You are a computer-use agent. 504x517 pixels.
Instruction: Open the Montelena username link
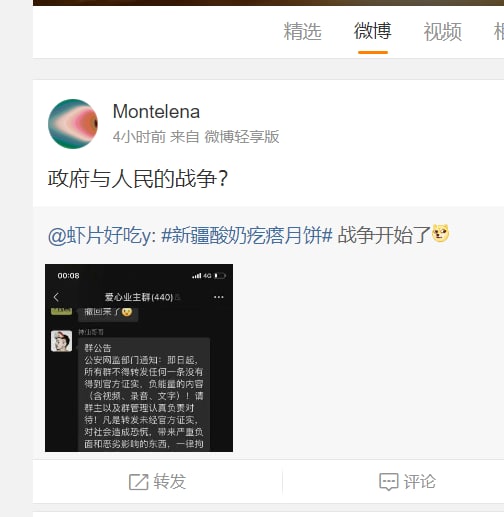pyautogui.click(x=156, y=111)
